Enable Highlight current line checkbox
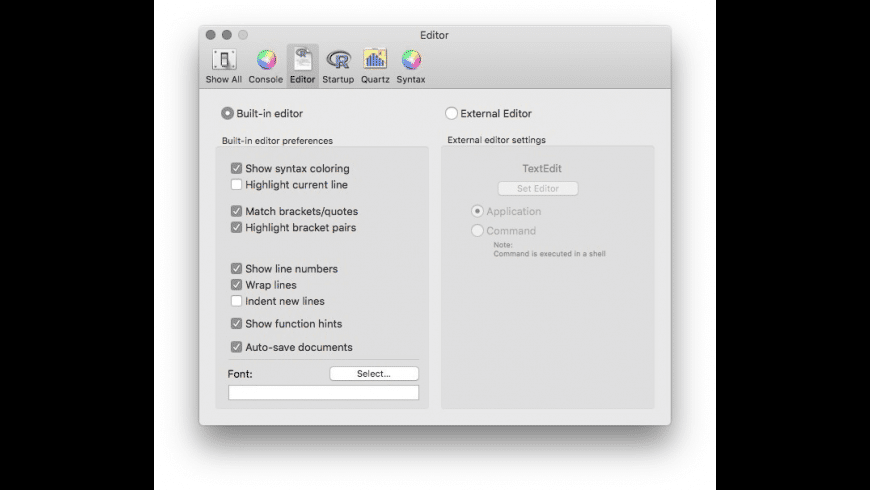 coord(236,184)
